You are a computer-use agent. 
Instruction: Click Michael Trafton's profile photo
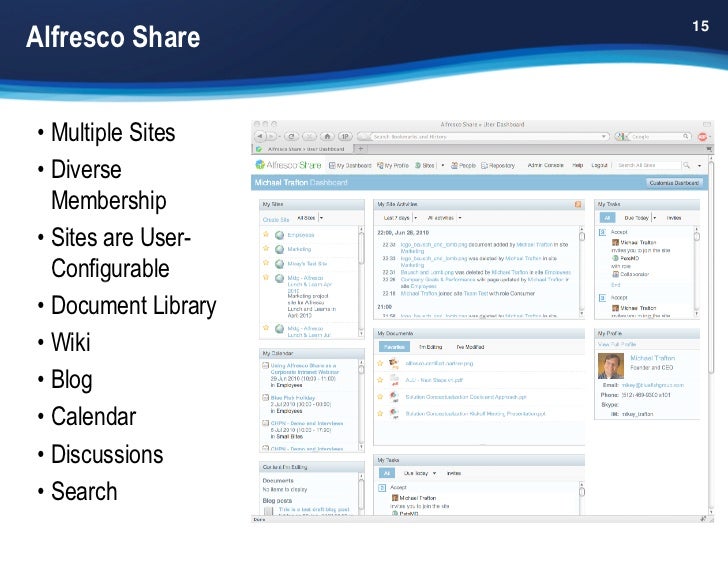point(611,366)
